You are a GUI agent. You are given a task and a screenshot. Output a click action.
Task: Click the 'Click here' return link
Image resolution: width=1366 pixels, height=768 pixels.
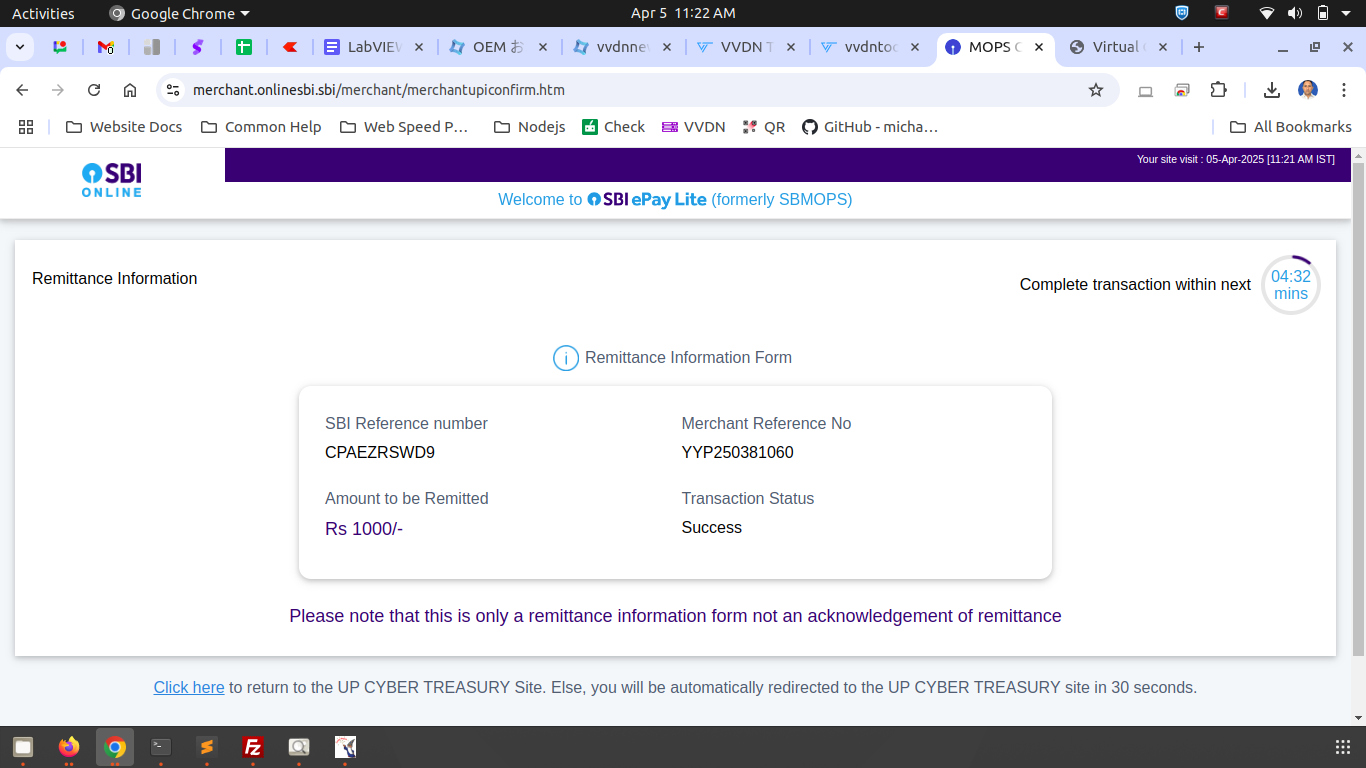coord(189,688)
